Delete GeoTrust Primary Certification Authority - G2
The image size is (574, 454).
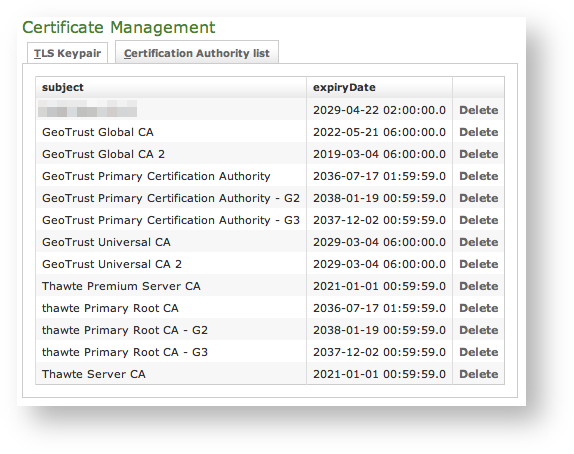point(478,198)
